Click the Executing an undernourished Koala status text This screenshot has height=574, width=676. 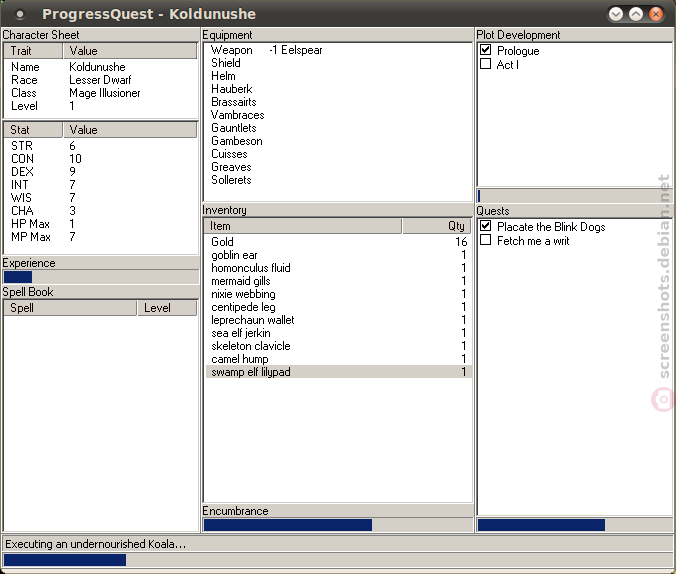click(95, 544)
